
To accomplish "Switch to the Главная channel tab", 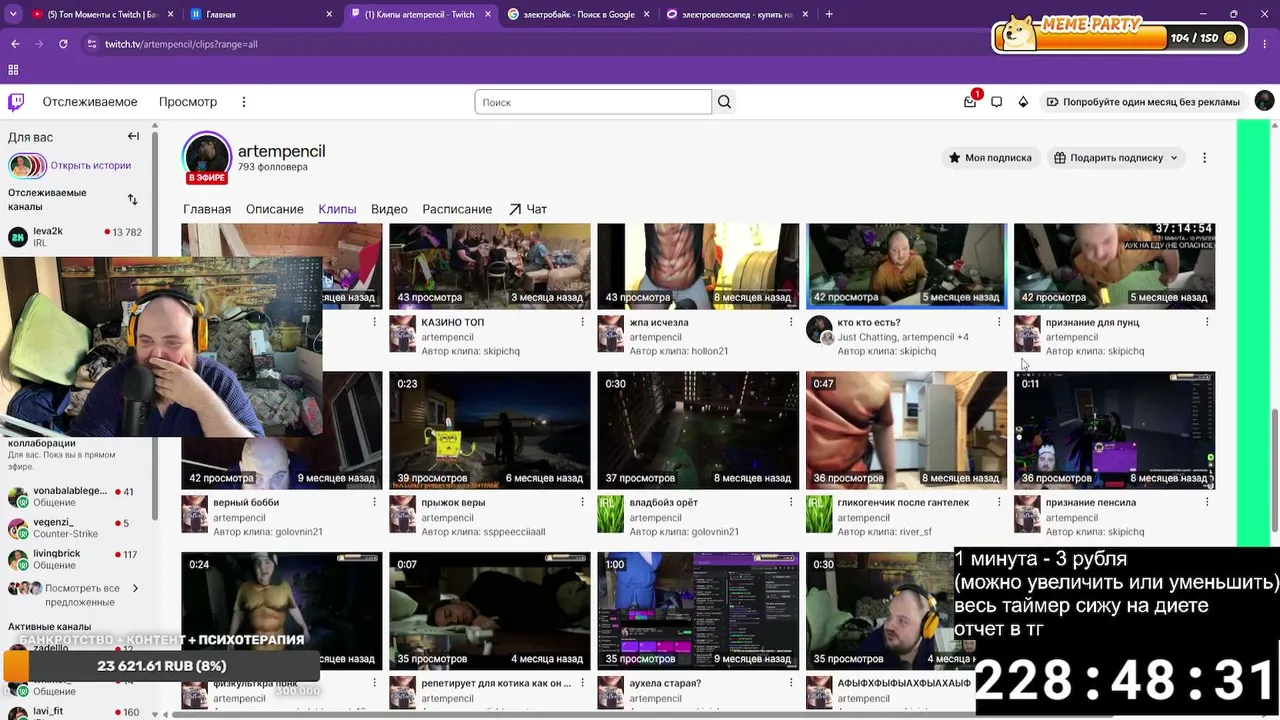I will click(x=207, y=209).
